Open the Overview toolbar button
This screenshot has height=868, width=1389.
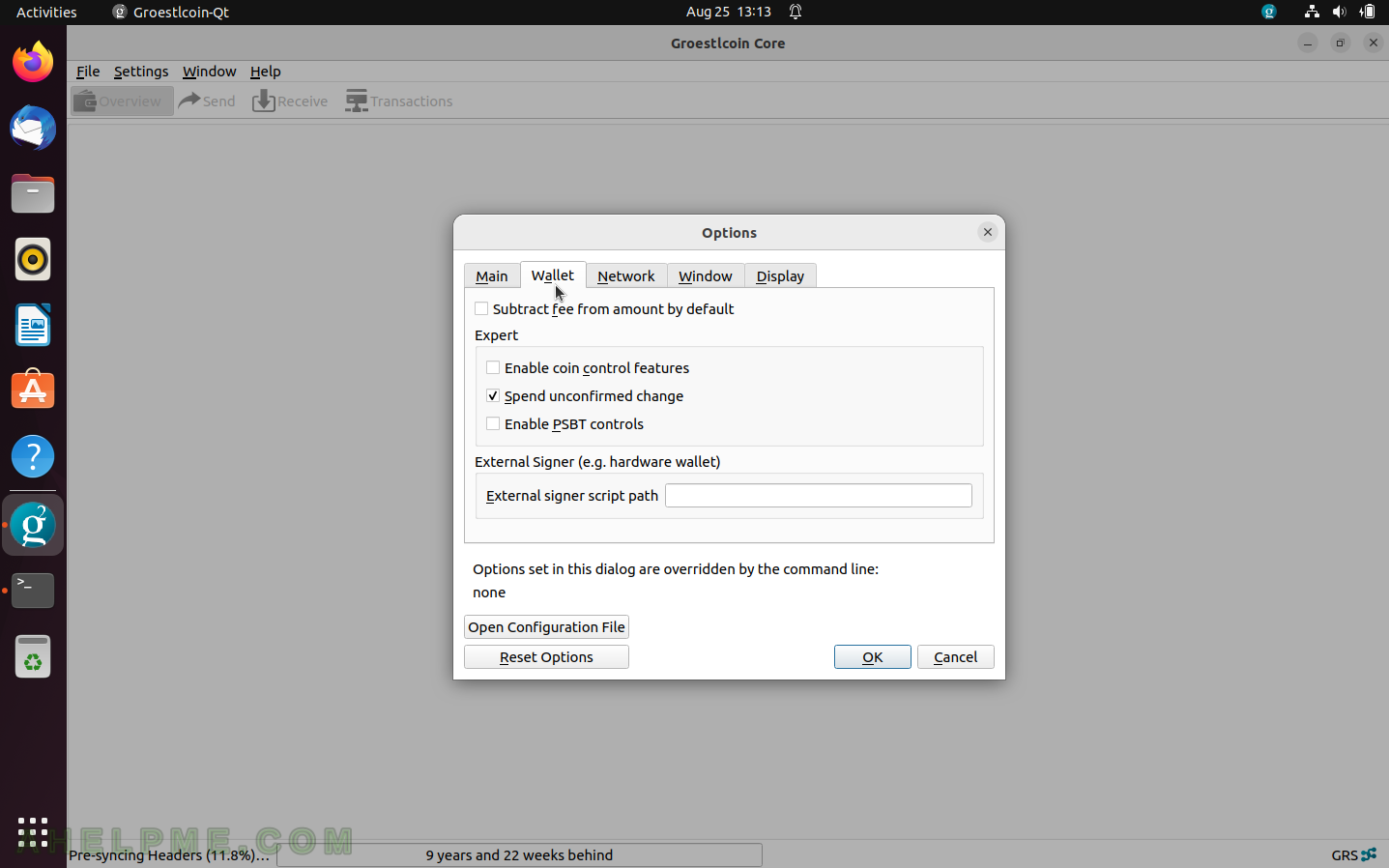click(122, 101)
